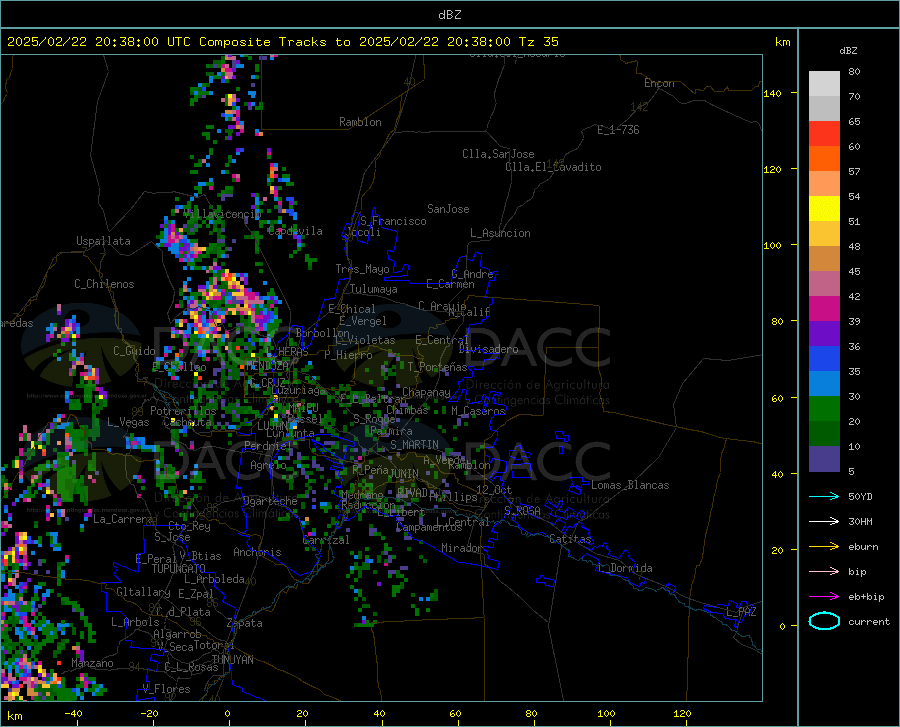
Task: Click the Divisadero label on the map
Action: click(x=488, y=349)
